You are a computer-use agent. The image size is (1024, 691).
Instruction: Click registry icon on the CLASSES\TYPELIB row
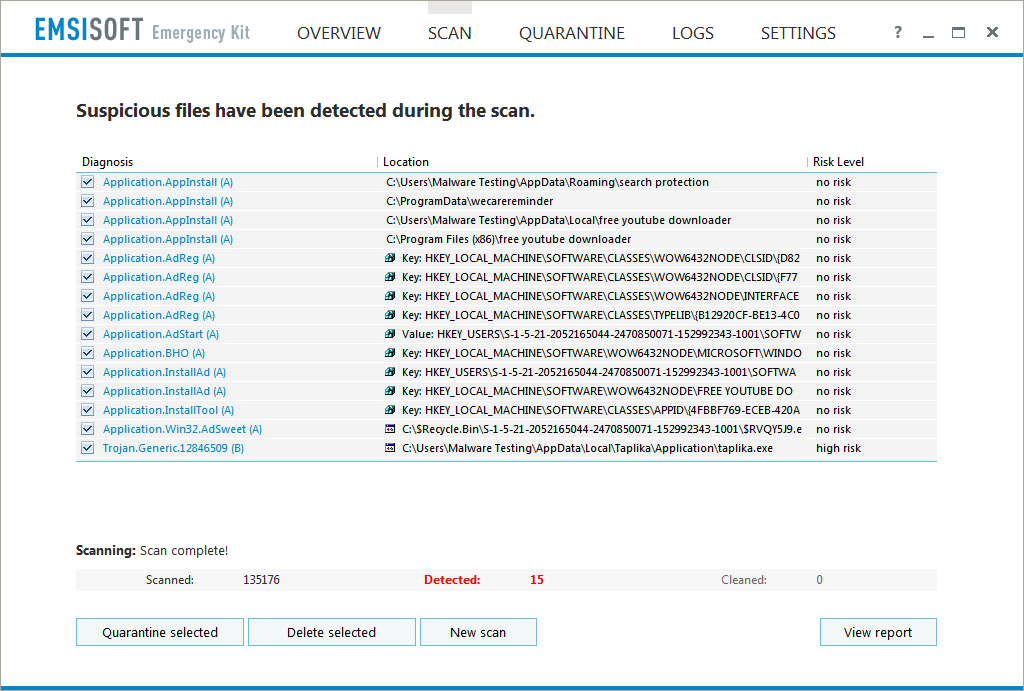coord(390,315)
